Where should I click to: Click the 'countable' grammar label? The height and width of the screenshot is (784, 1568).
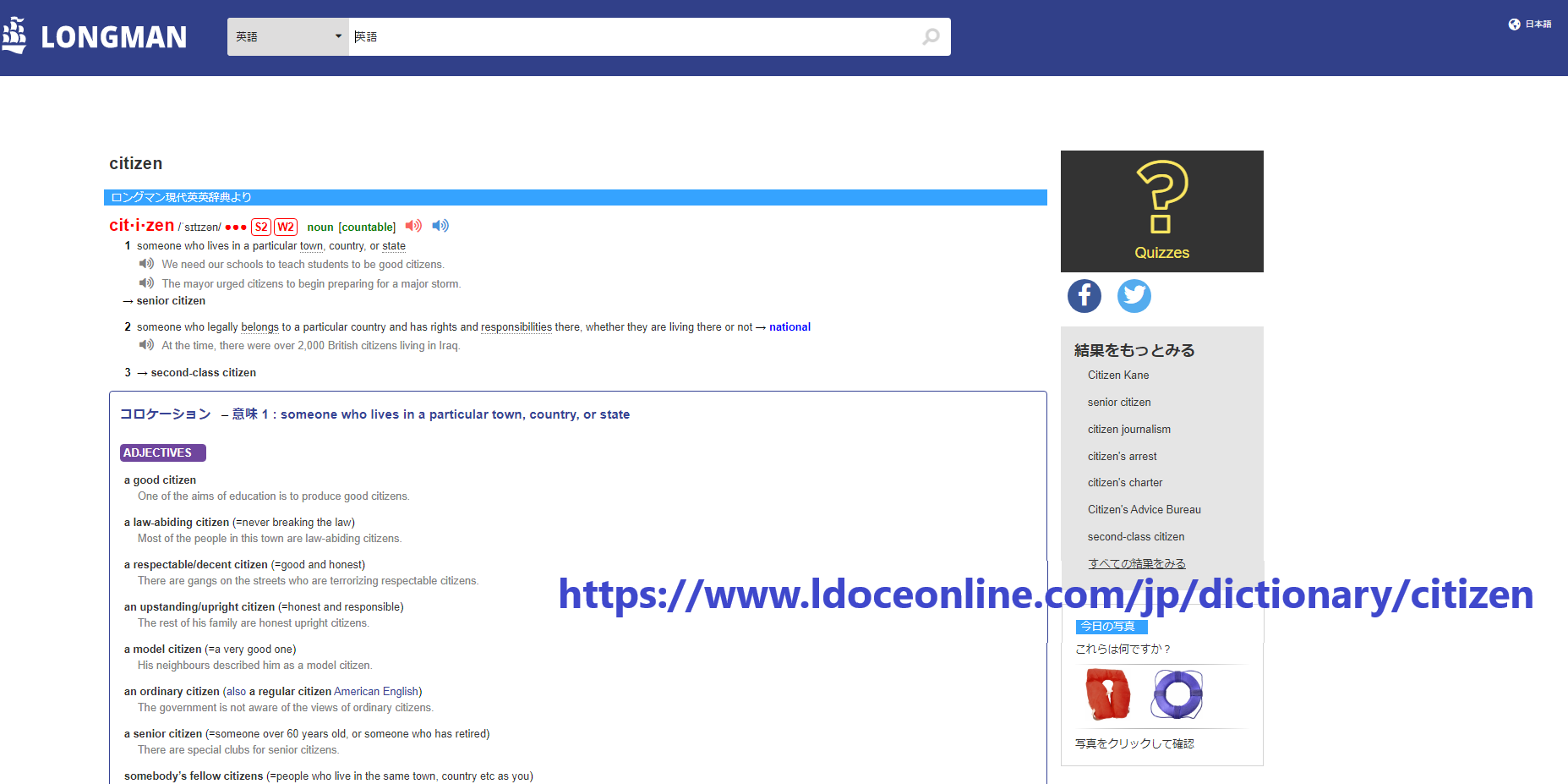[x=368, y=228]
